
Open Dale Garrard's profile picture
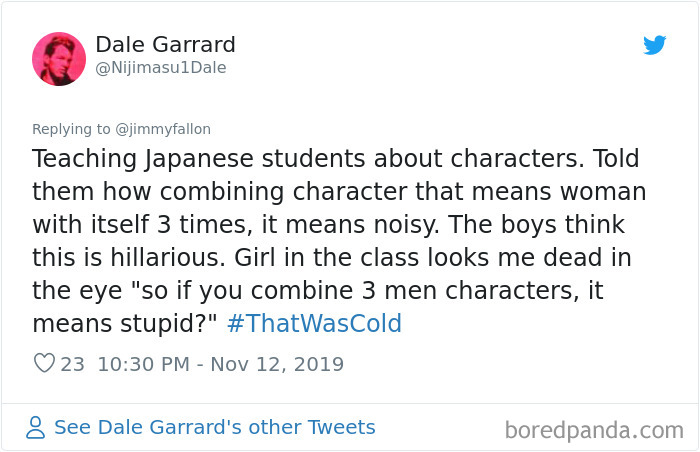[59, 59]
